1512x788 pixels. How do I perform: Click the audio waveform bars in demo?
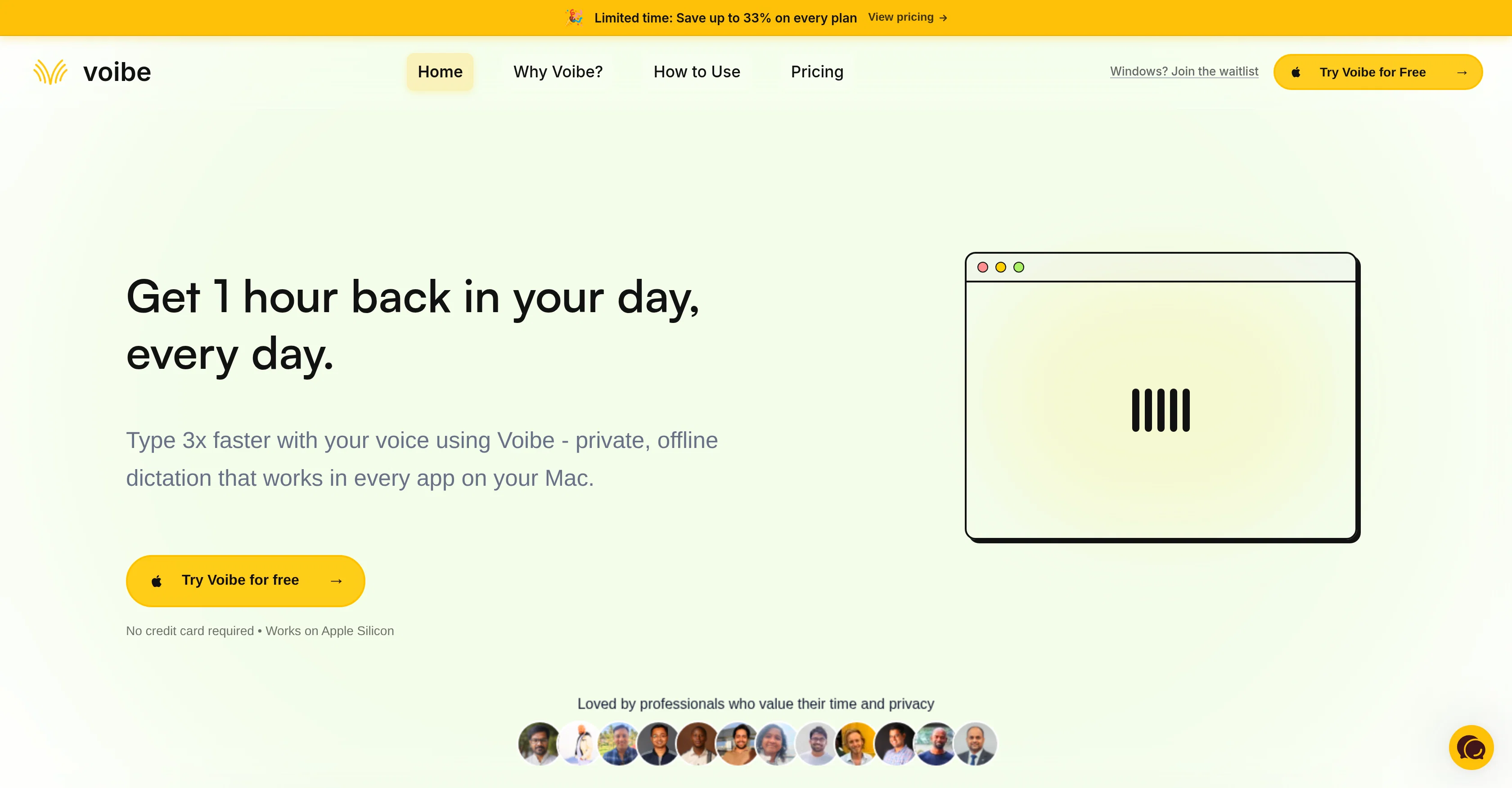pyautogui.click(x=1161, y=410)
